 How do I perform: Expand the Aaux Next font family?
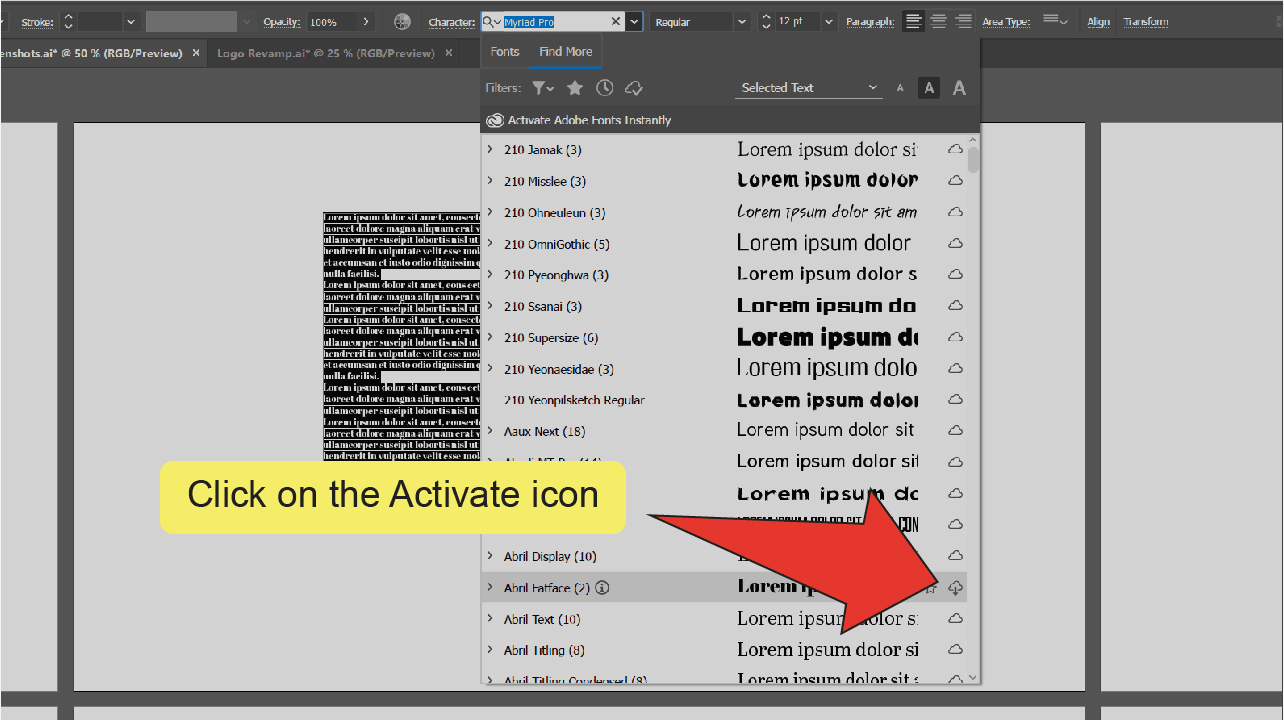pos(490,431)
